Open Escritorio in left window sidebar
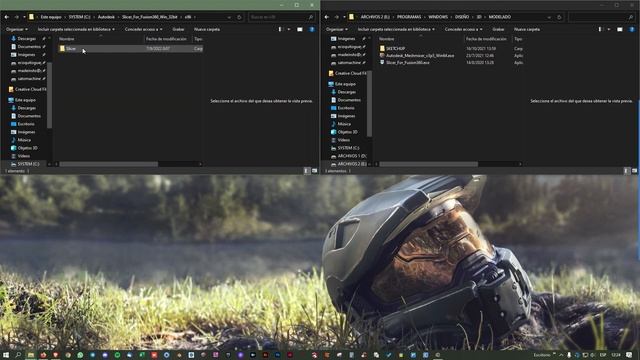Viewport: 640px width, 360px height. point(23,124)
